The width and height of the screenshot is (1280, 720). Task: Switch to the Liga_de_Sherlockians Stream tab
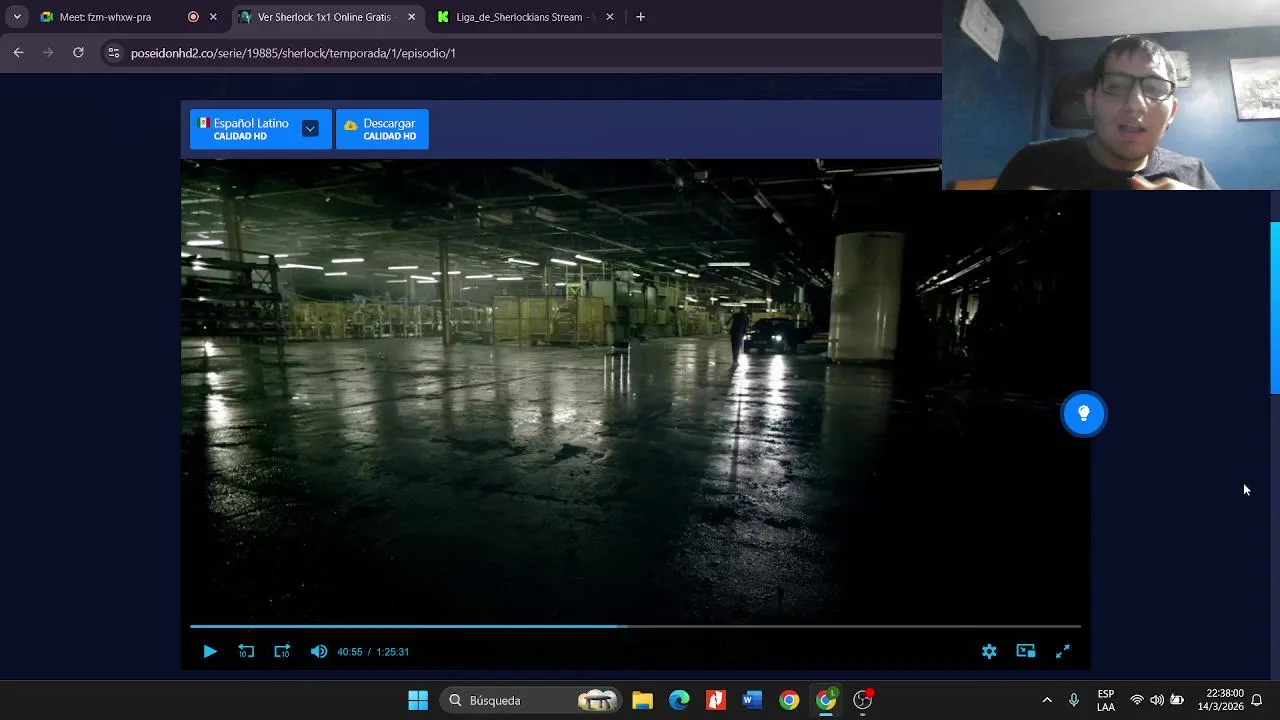pos(525,17)
